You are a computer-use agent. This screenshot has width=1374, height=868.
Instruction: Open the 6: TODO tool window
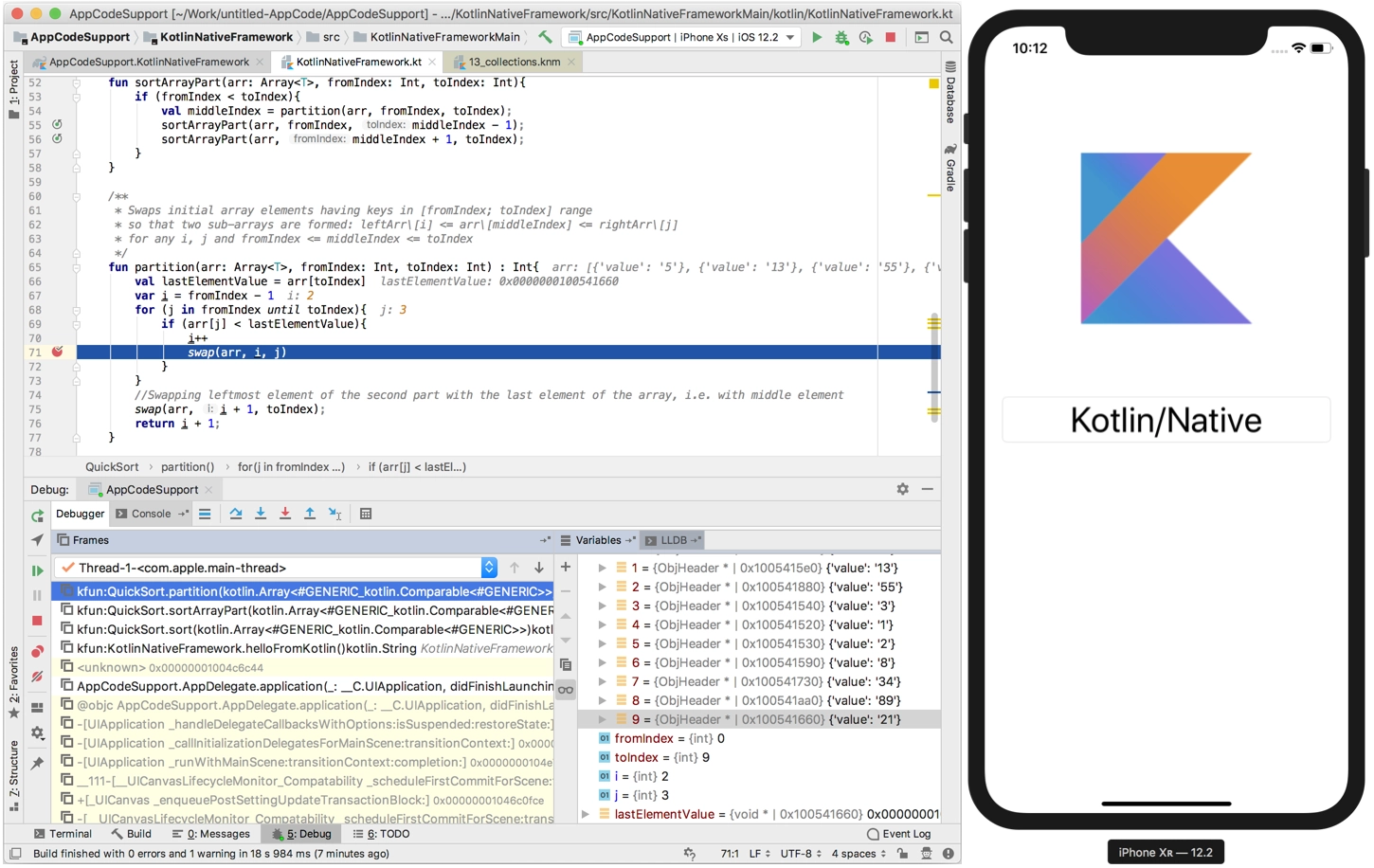(x=381, y=834)
